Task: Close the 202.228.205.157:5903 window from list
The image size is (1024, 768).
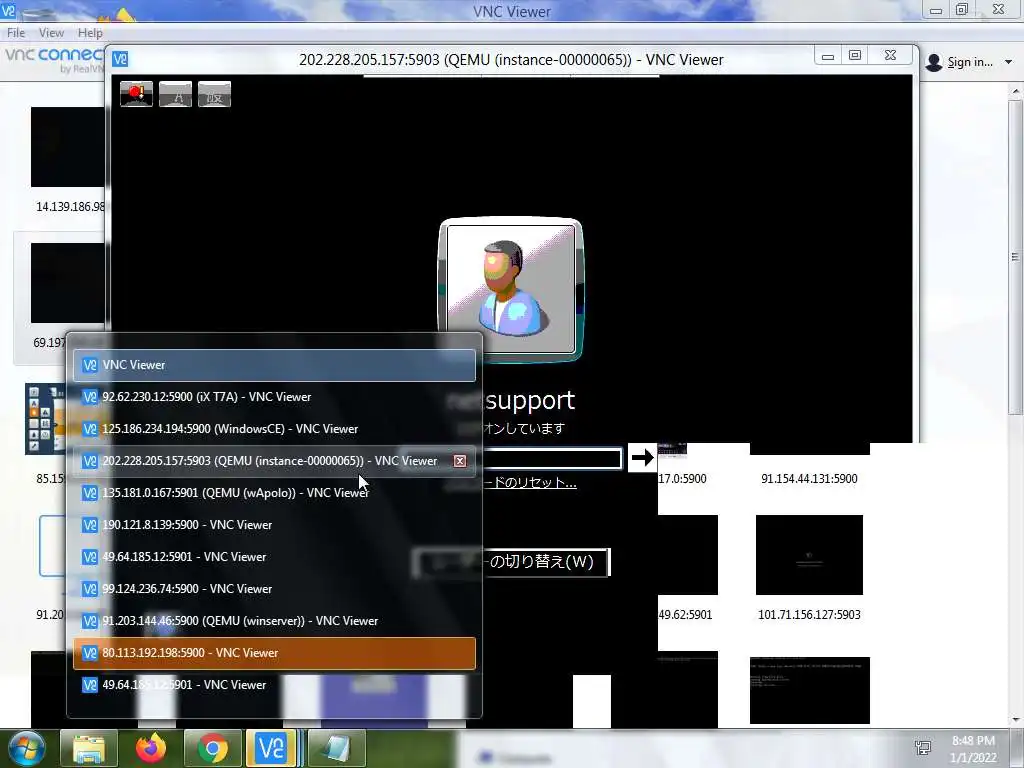Action: pos(460,461)
